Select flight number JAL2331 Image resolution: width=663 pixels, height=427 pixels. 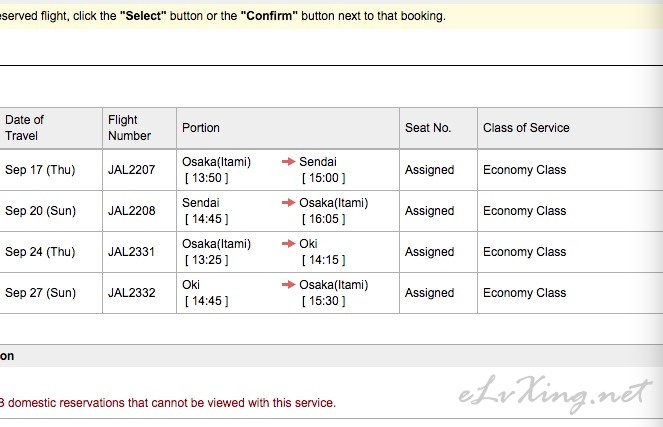132,252
